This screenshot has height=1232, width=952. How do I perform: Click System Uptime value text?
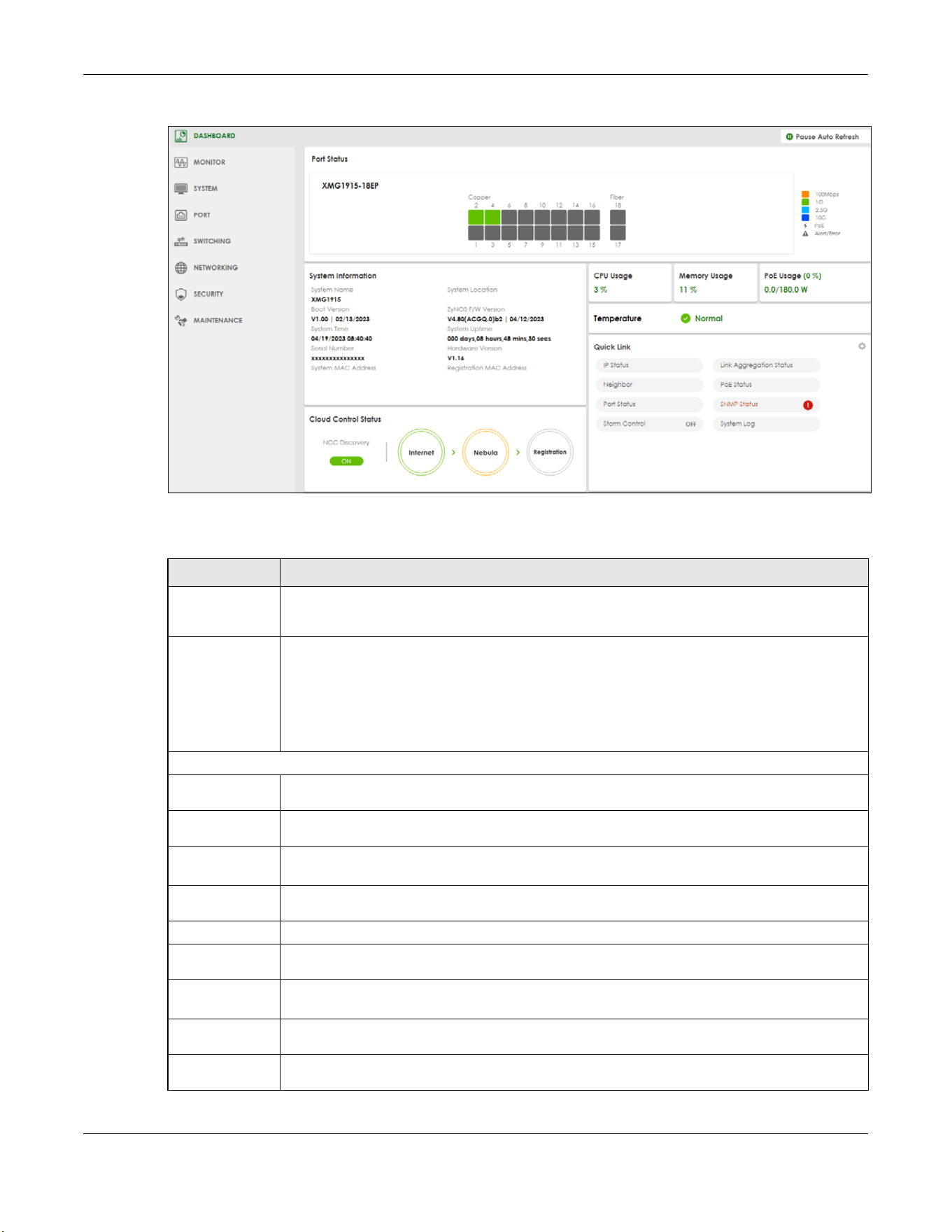[x=499, y=339]
